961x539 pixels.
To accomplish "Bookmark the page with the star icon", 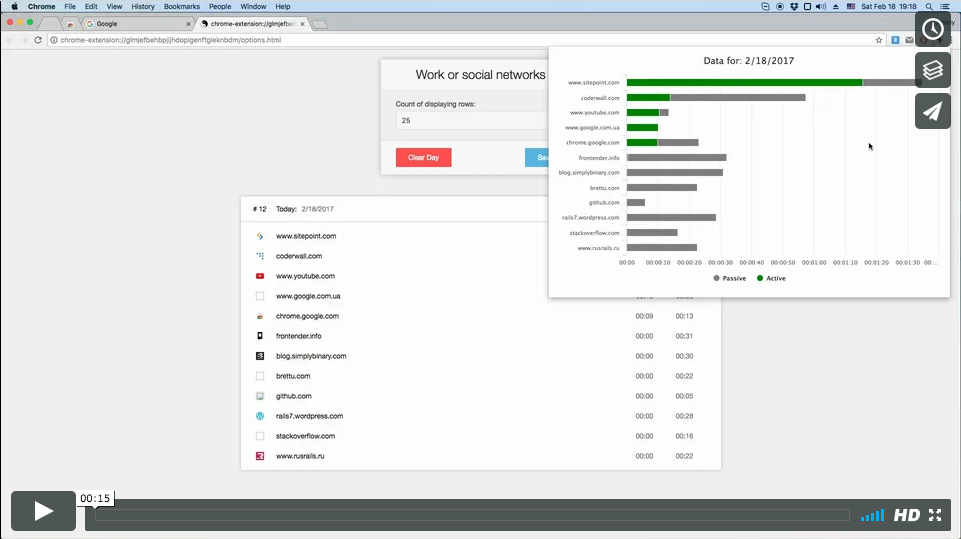I will [x=879, y=40].
